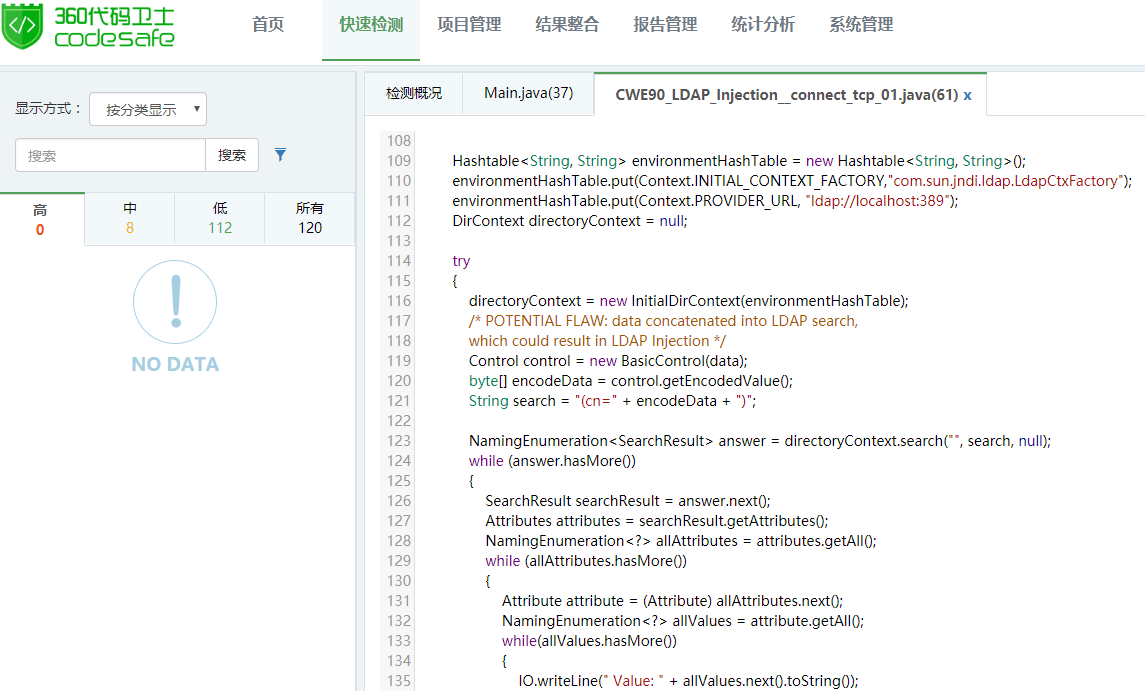Open the 按分类显示 display mode dropdown

[148, 110]
